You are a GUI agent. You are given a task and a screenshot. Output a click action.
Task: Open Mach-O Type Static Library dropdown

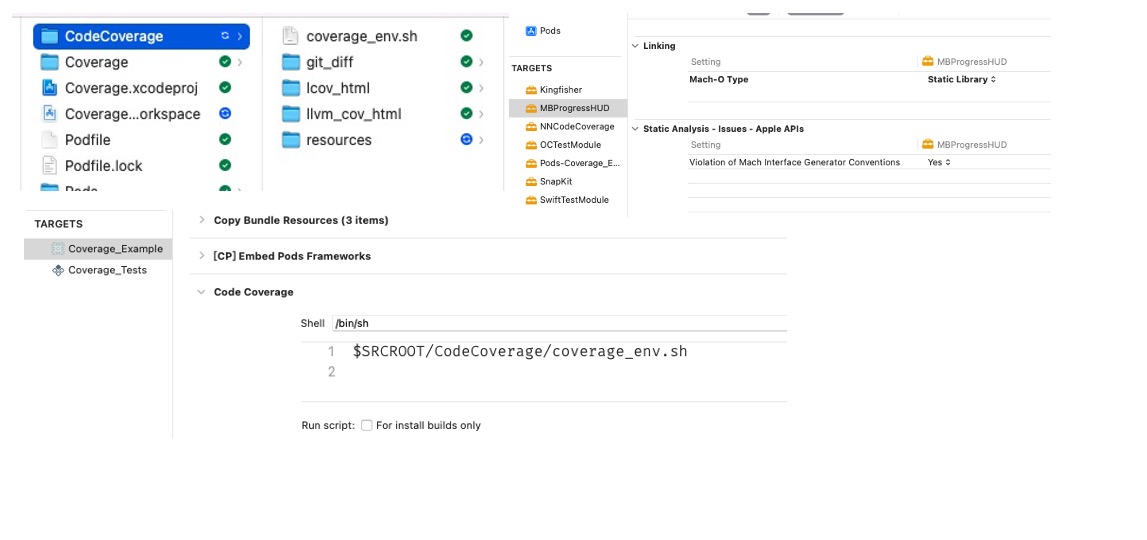point(961,79)
